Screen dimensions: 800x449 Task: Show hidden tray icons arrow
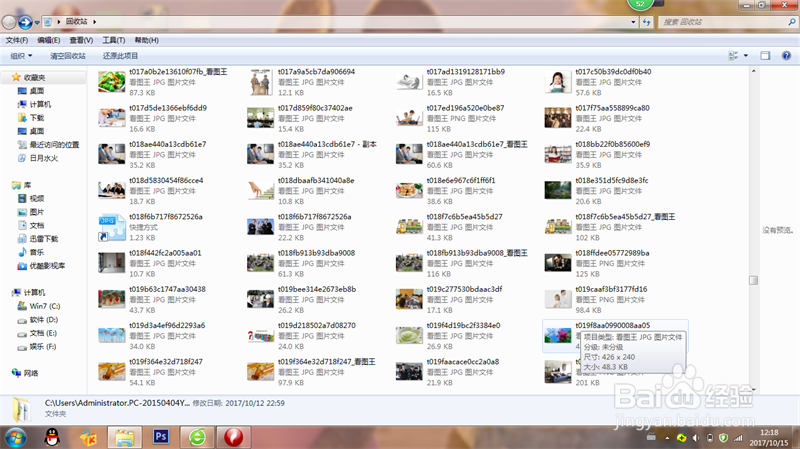667,438
